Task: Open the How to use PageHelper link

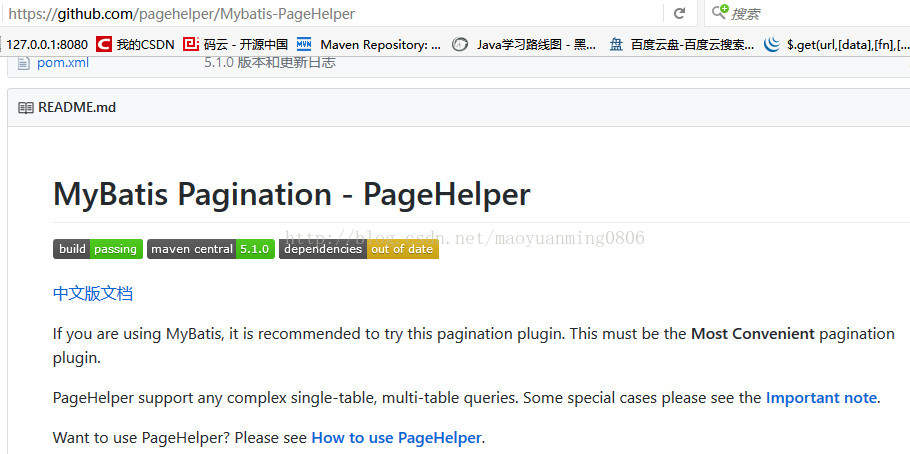Action: [396, 437]
